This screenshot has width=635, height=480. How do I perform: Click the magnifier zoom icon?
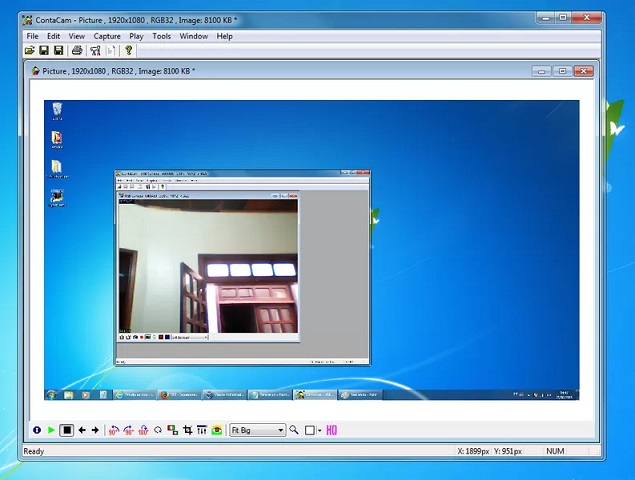click(294, 430)
